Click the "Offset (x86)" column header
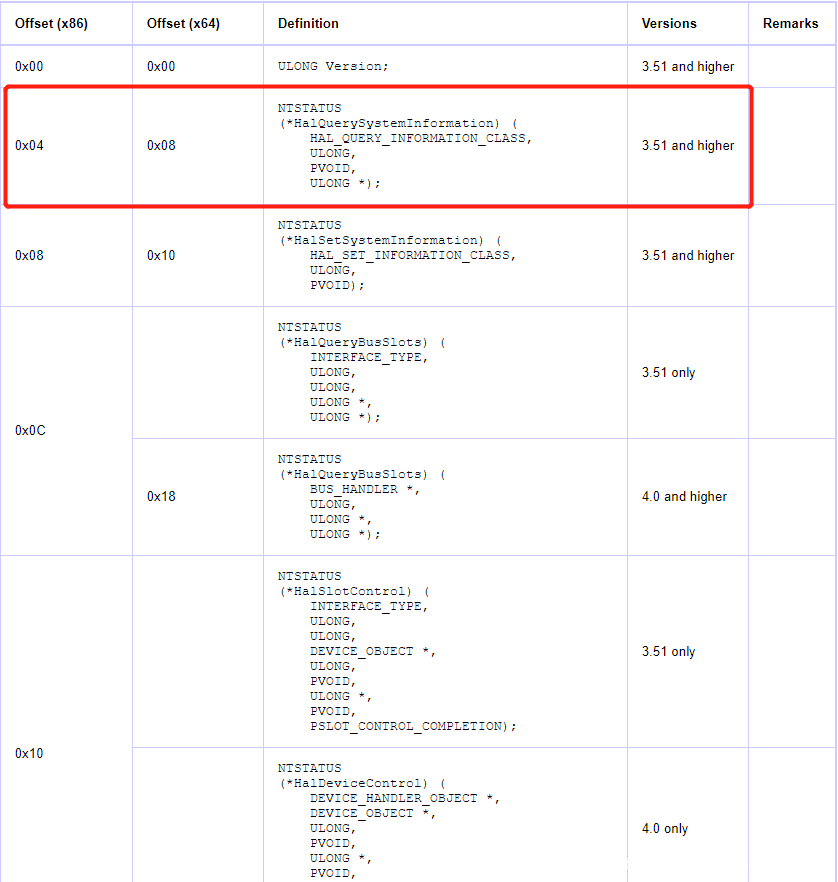838x882 pixels. click(51, 23)
